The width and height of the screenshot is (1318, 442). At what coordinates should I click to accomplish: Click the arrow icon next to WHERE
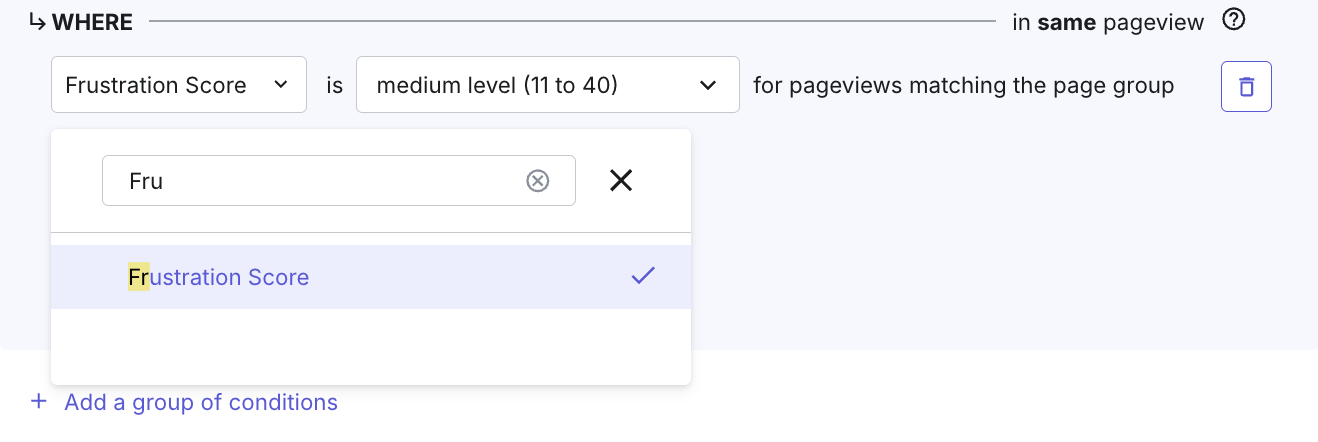pos(38,21)
